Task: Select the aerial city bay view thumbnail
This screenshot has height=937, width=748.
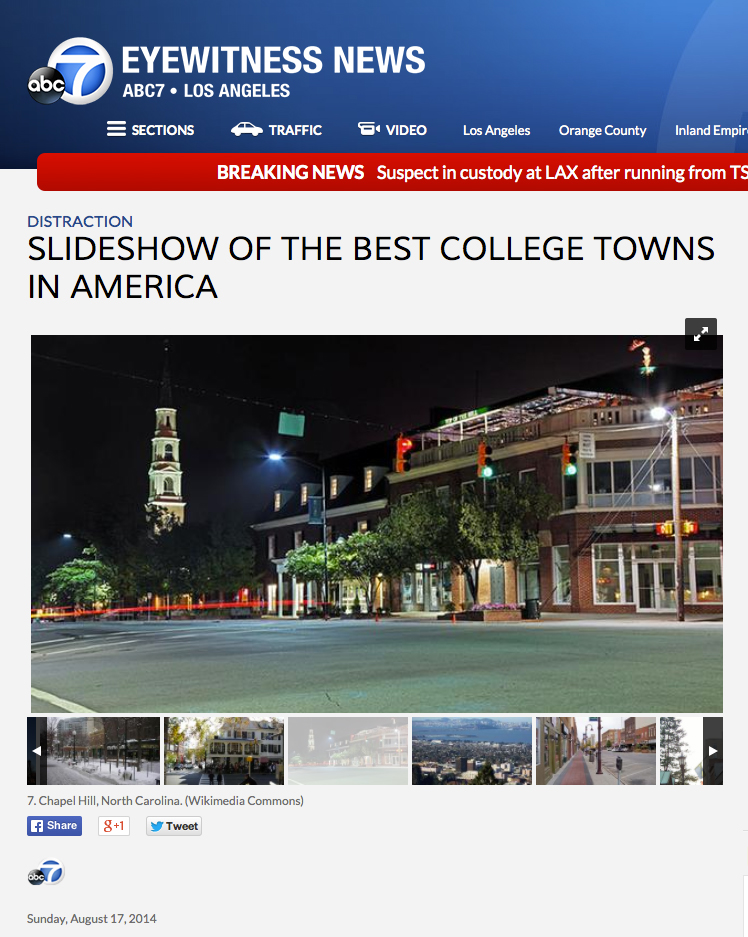Action: [x=472, y=751]
